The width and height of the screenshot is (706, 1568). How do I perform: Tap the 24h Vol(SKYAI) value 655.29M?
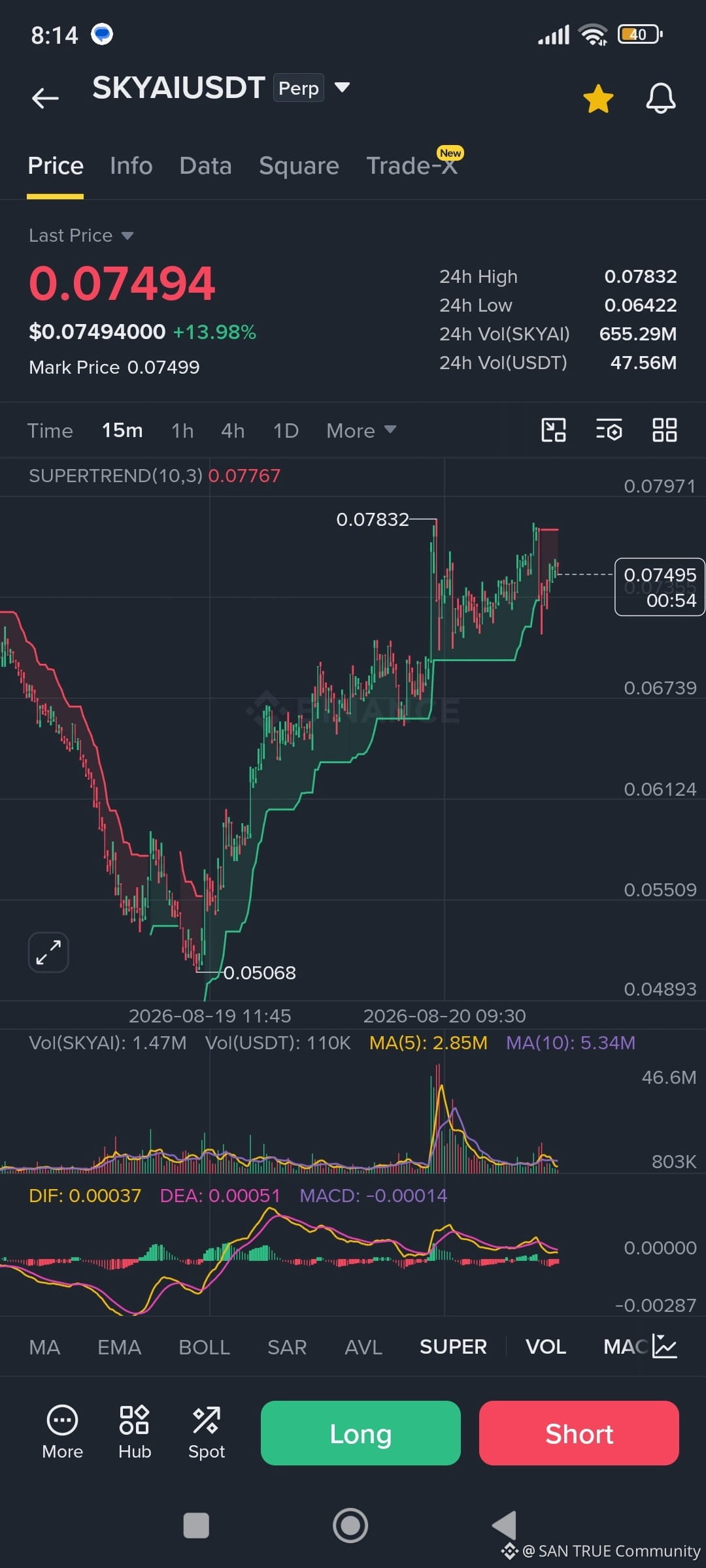[638, 334]
